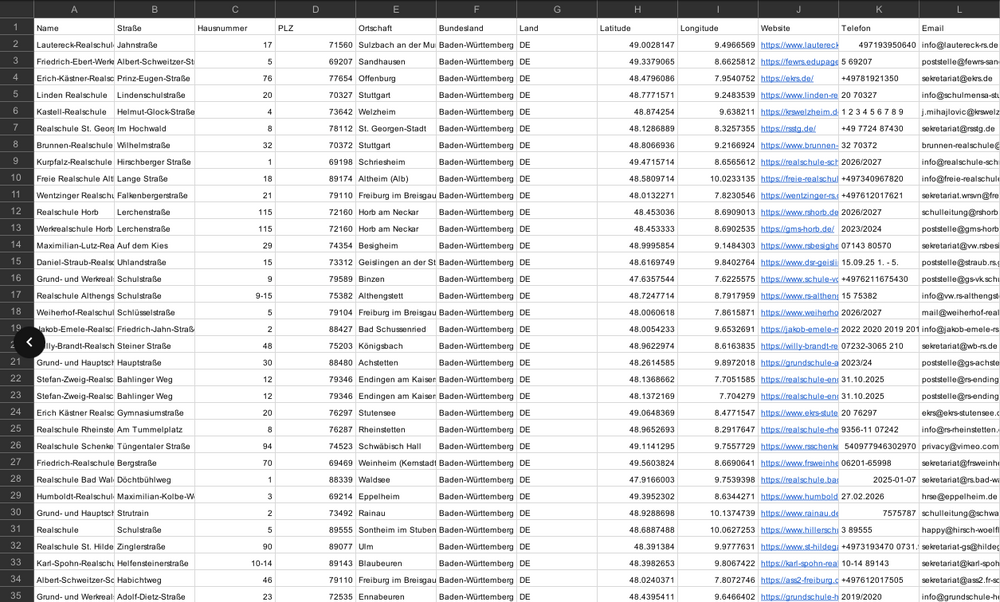Select the Telefon cell '06201-65998'
Screen dimensions: 1000x602
pyautogui.click(x=879, y=463)
